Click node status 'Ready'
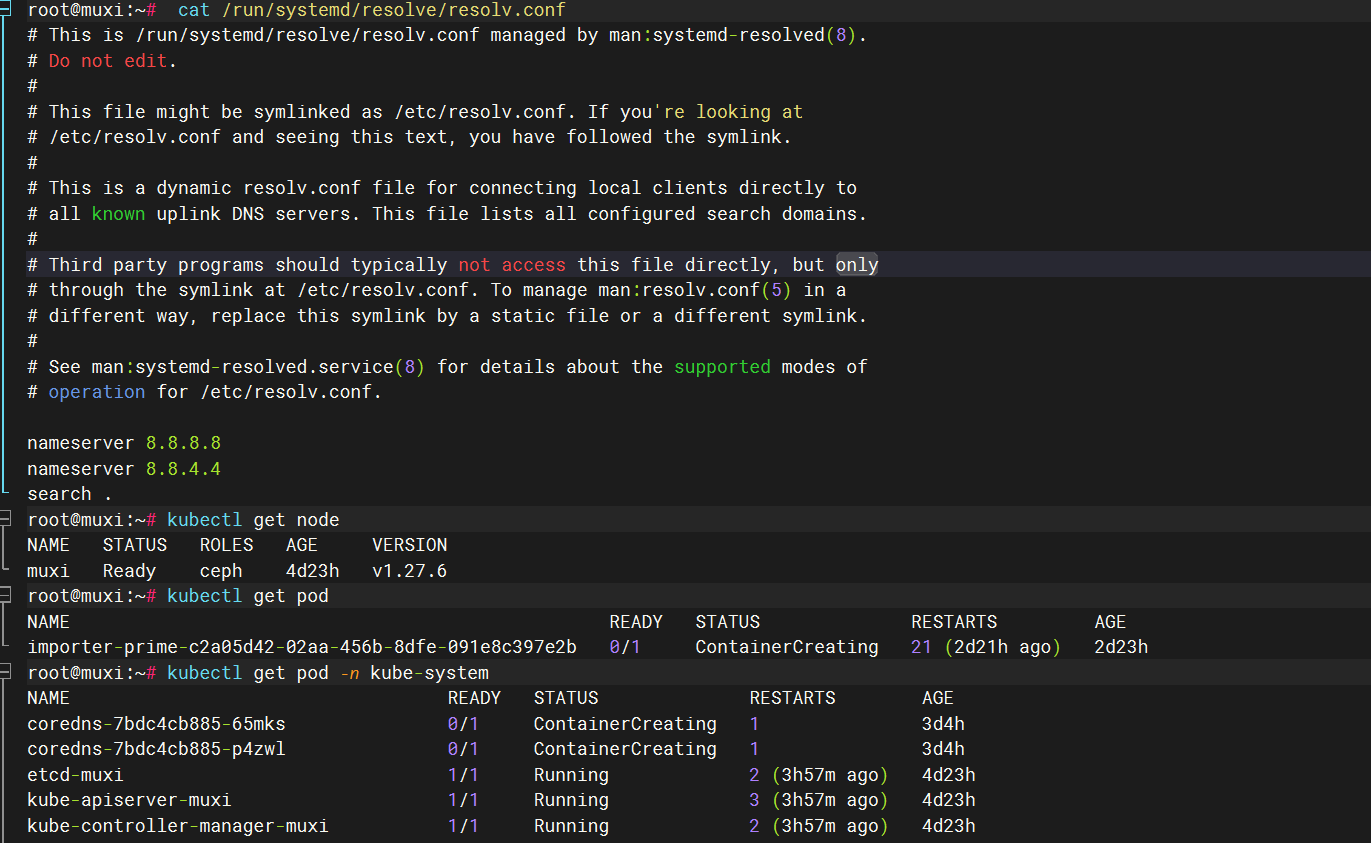 (129, 570)
